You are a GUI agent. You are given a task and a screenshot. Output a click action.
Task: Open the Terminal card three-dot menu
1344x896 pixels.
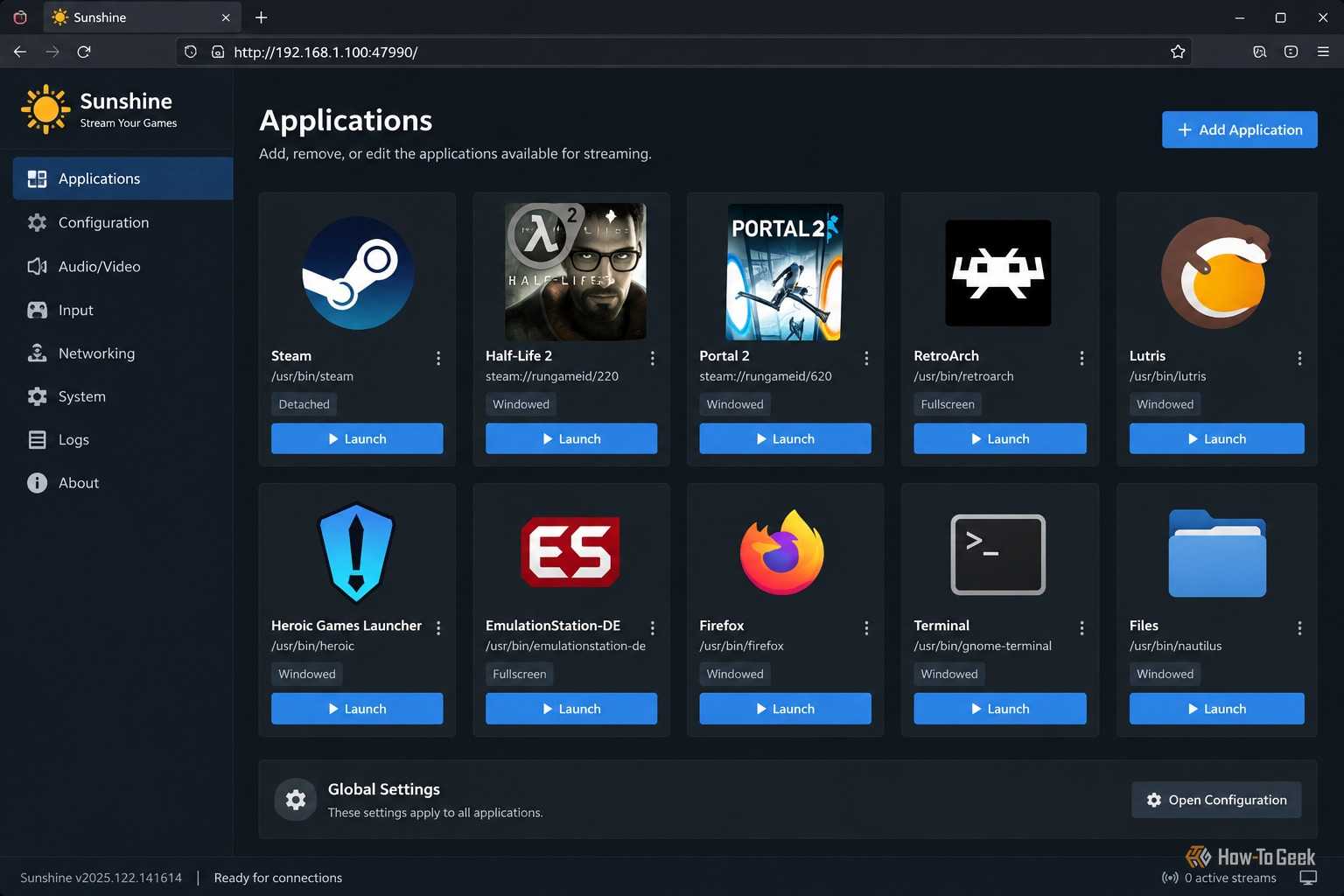click(x=1081, y=628)
